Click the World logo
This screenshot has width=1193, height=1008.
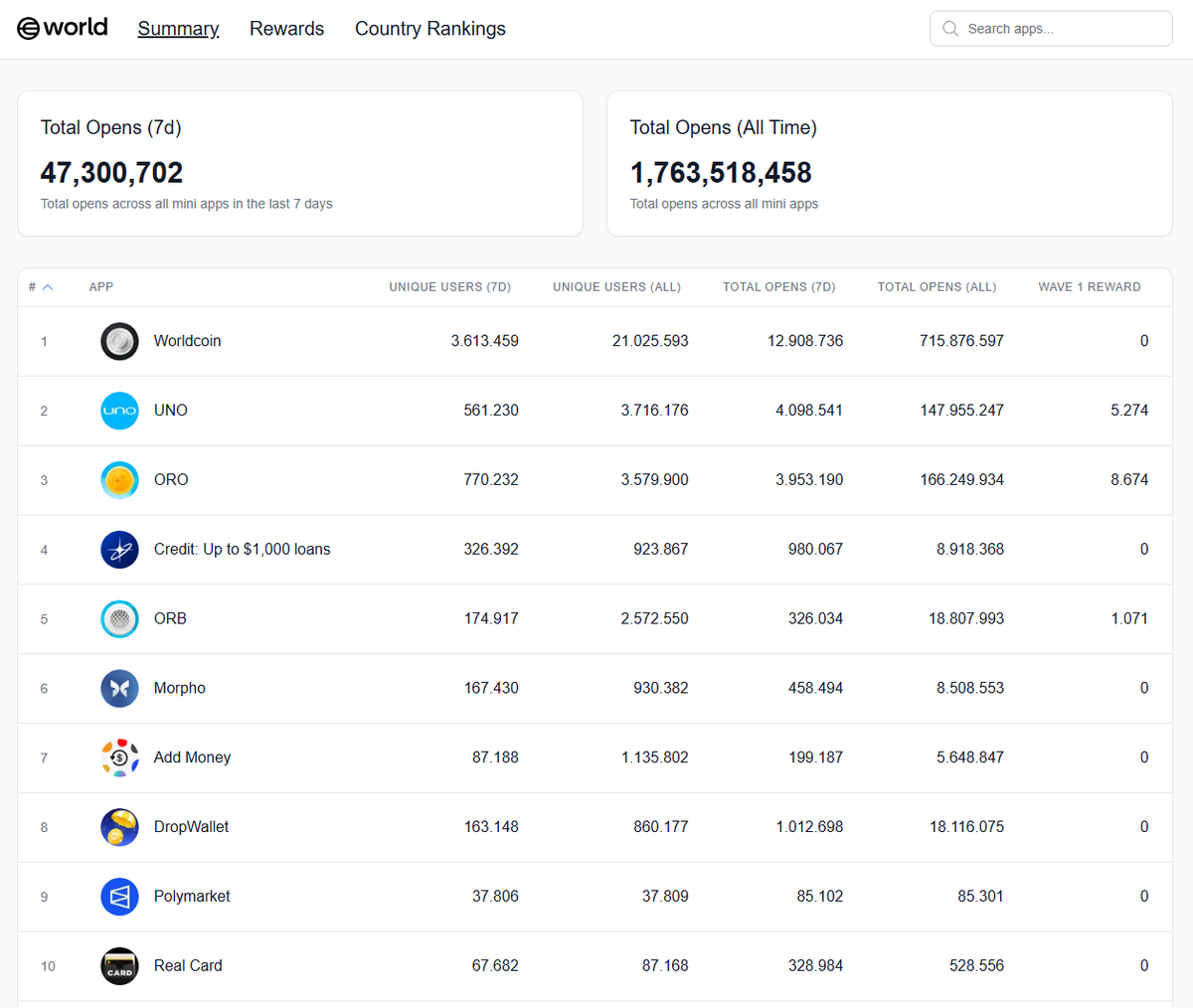[x=63, y=28]
